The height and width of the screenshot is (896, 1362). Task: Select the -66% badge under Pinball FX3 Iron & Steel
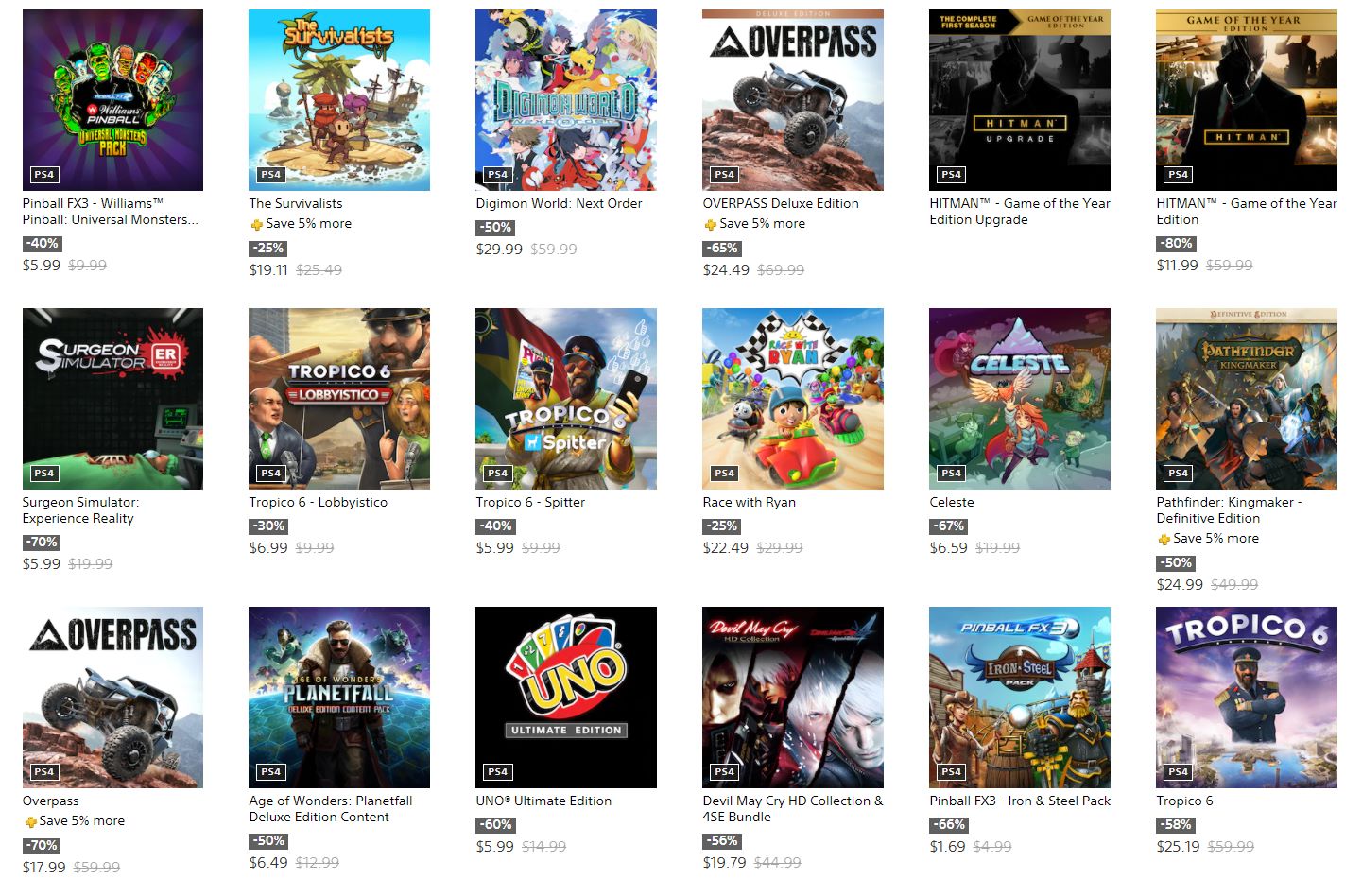point(948,825)
